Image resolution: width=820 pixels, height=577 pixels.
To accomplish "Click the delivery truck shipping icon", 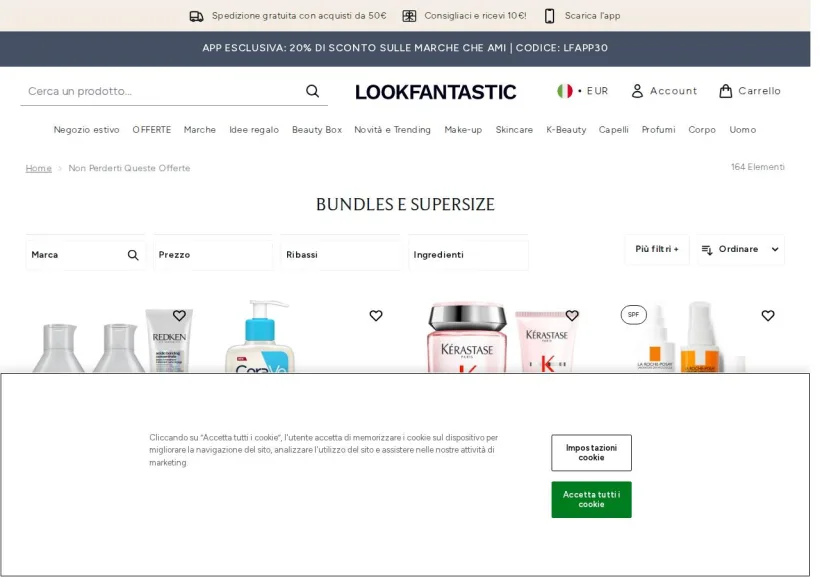I will click(x=196, y=16).
